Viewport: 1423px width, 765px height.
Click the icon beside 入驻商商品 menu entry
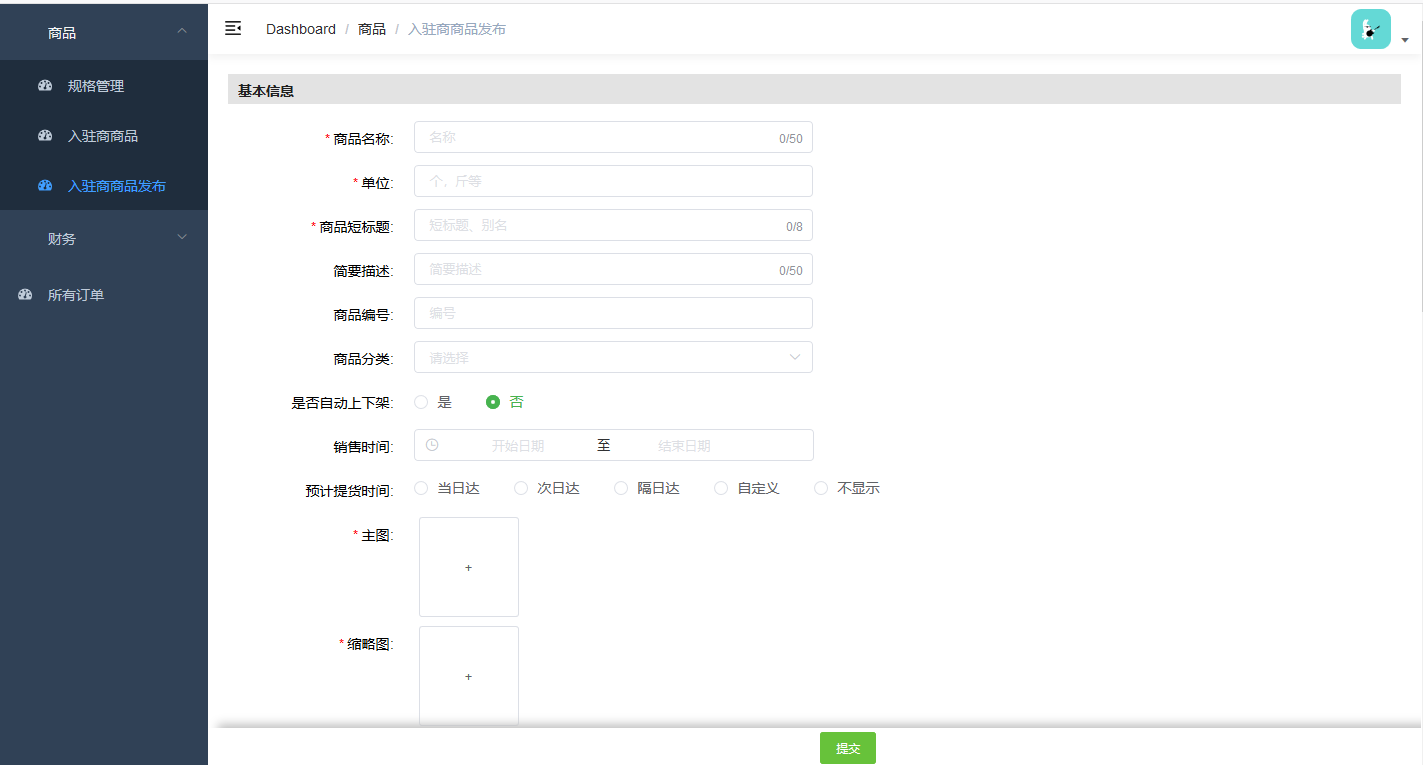pos(44,135)
